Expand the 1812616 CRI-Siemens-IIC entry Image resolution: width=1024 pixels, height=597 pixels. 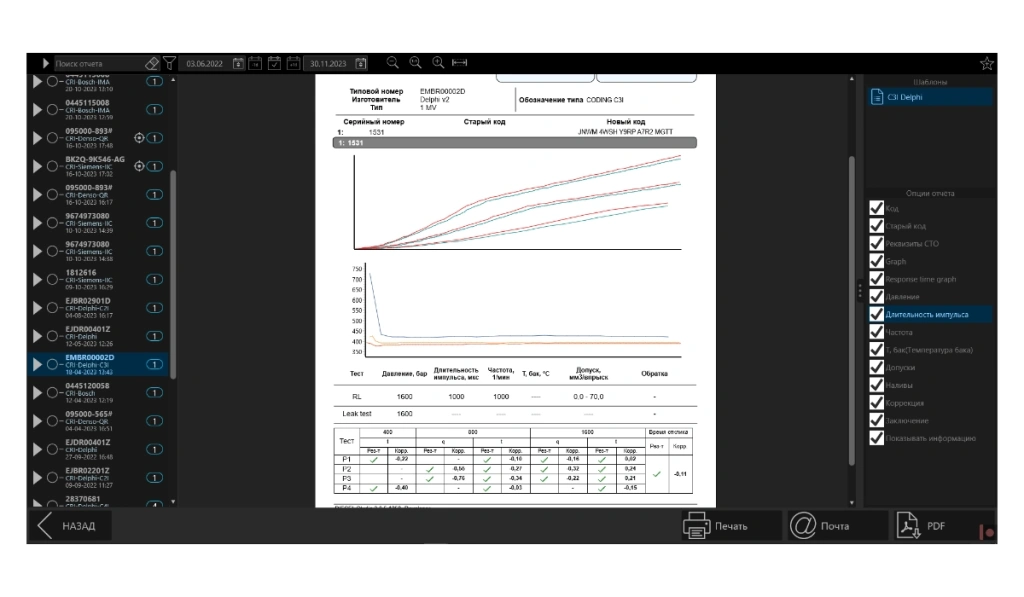[37, 279]
